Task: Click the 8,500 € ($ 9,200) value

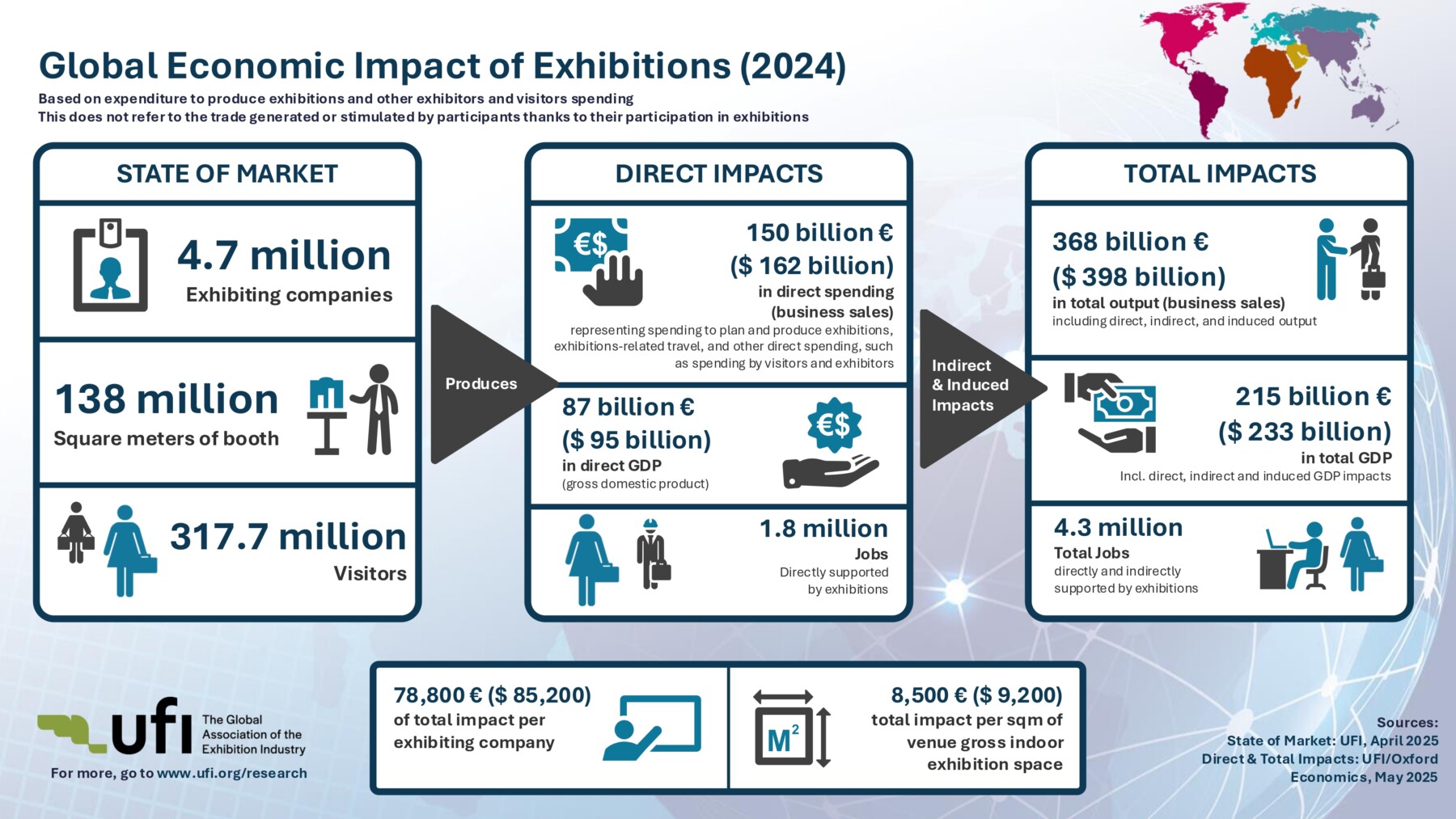Action: click(977, 695)
